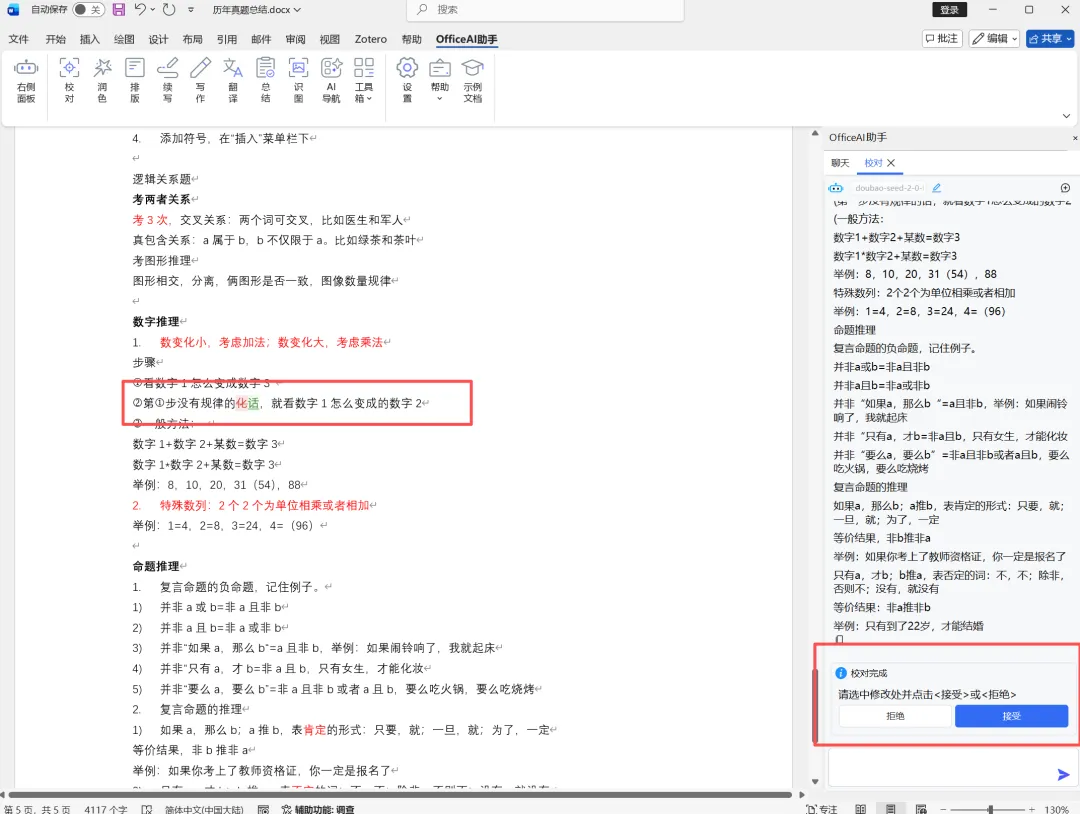
Task: Open the 130% zoom level dialog
Action: [1056, 809]
